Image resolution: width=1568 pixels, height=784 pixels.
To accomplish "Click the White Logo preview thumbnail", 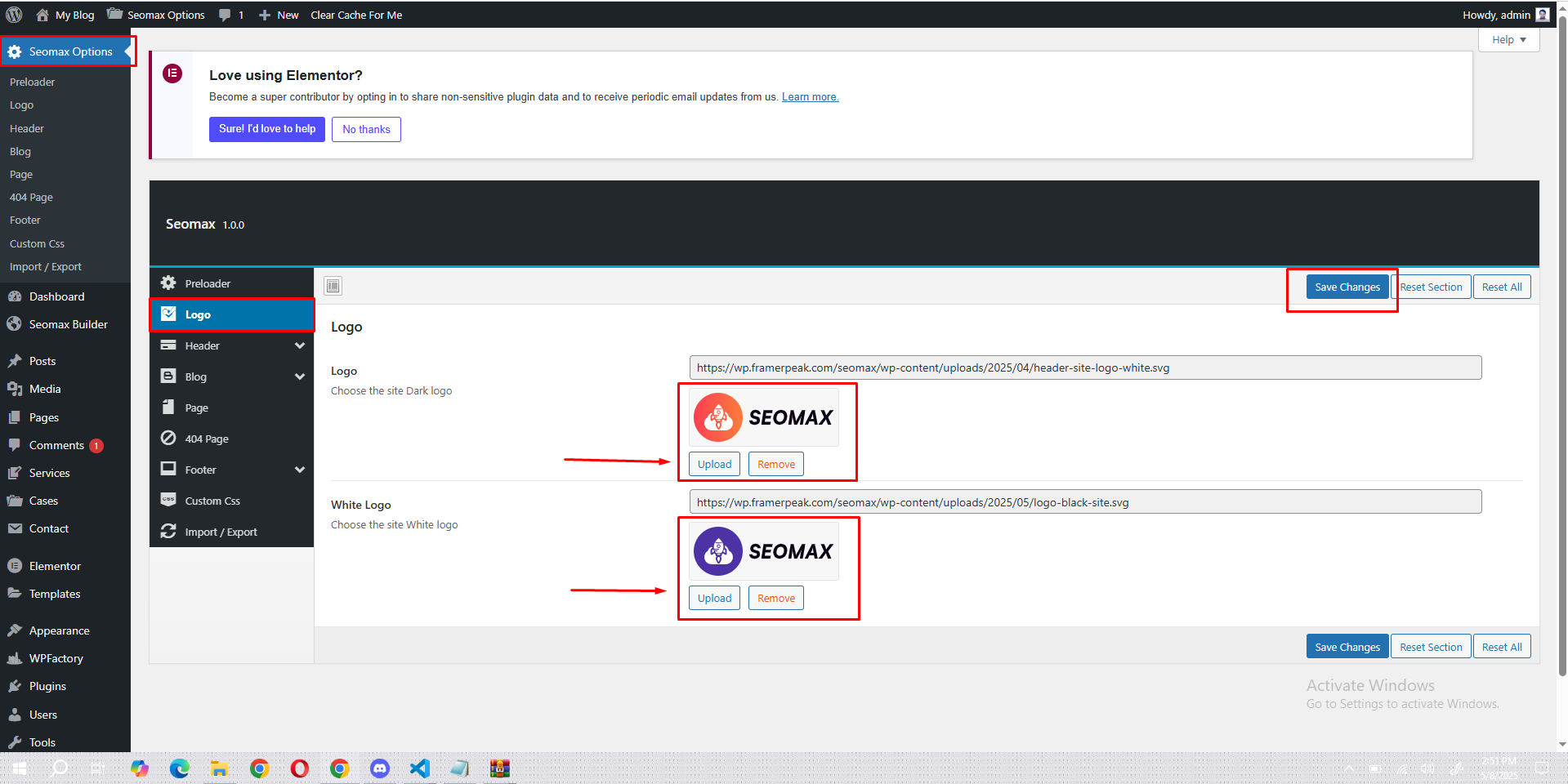I will [x=764, y=551].
